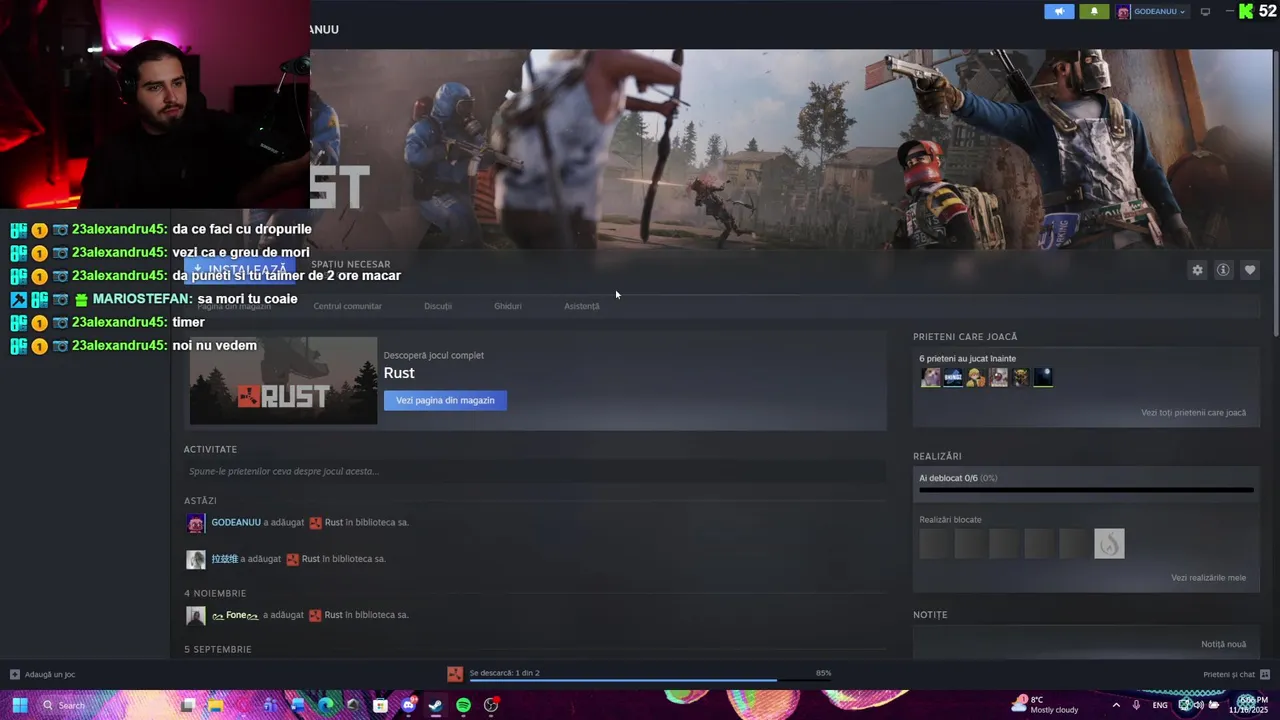Click the achievements progress bar
This screenshot has width=1280, height=720.
click(x=1086, y=490)
